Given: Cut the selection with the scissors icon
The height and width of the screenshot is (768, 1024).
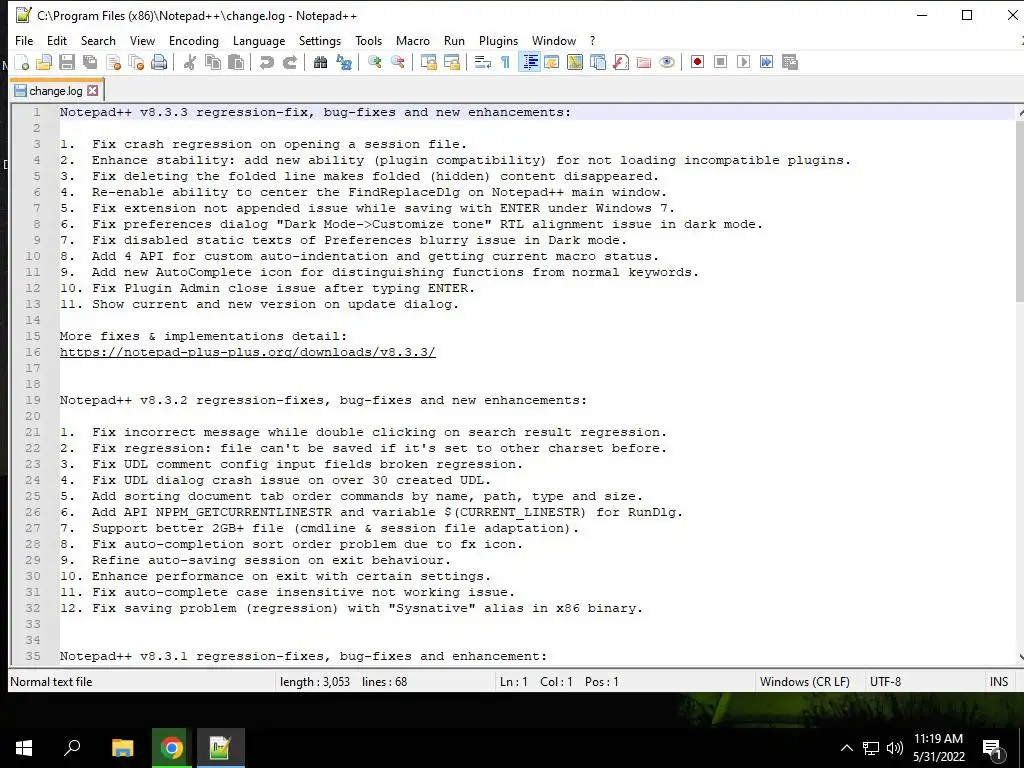Looking at the screenshot, I should point(190,62).
